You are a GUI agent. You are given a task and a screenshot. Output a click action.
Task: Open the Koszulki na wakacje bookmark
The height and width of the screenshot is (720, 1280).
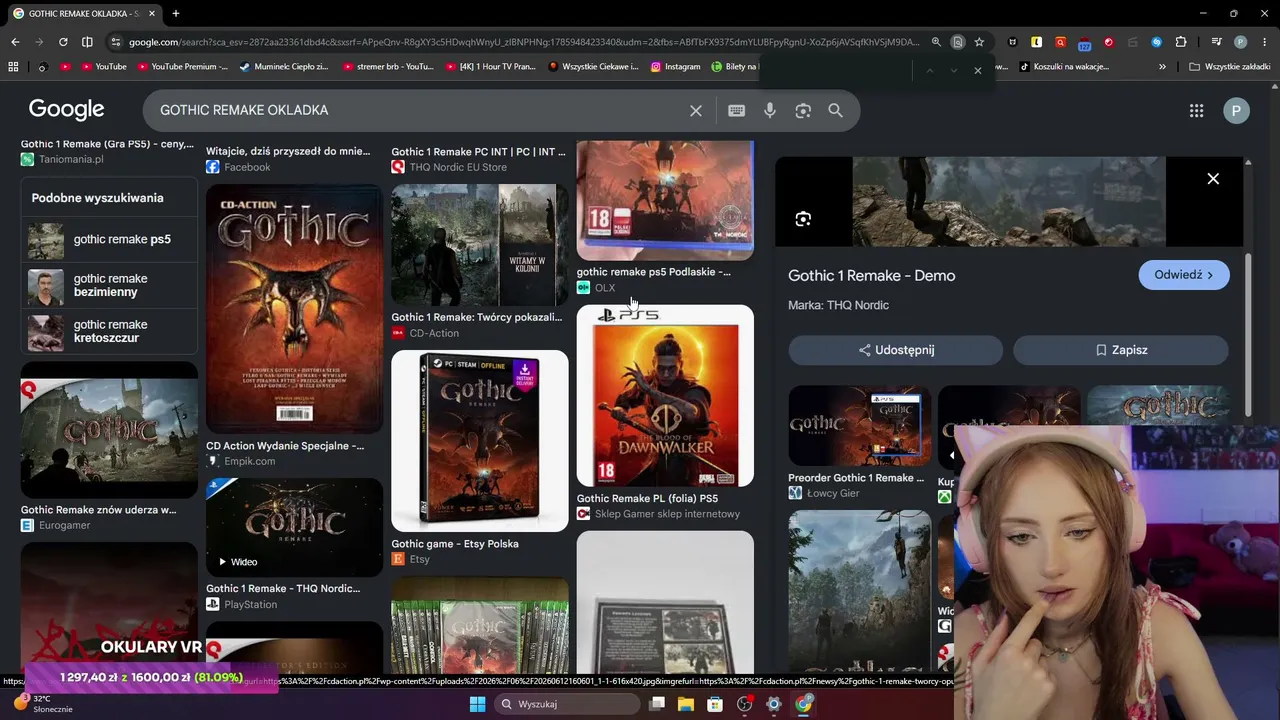point(1064,67)
